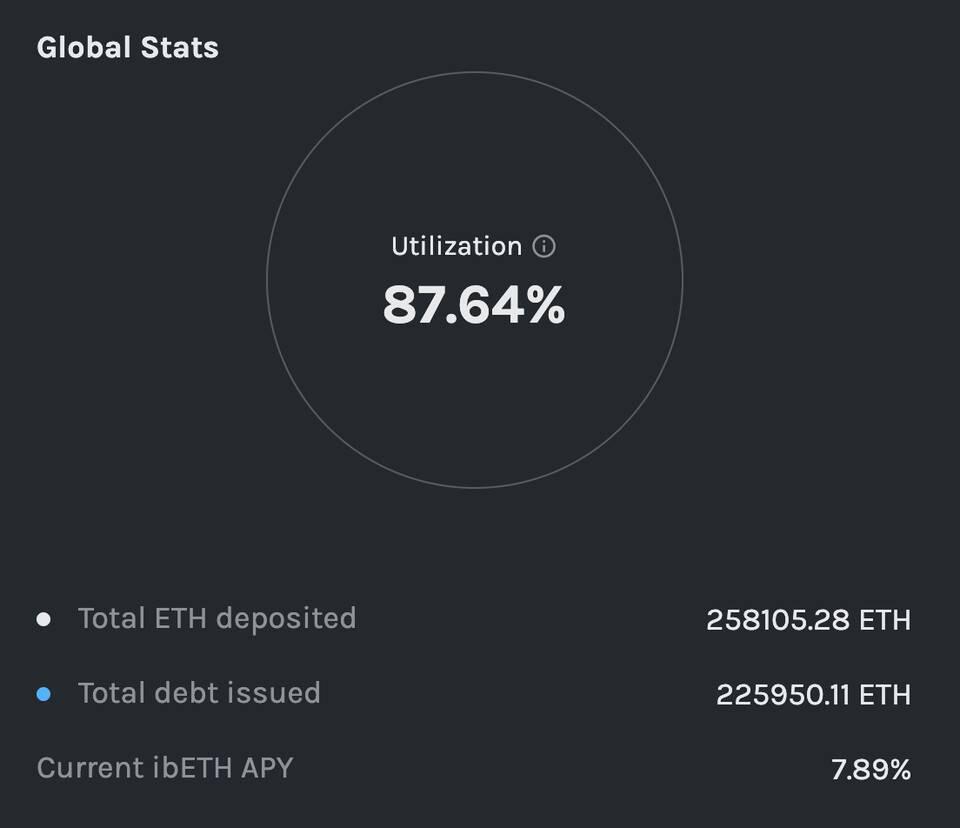Image resolution: width=960 pixels, height=828 pixels.
Task: Click the bottom edge of the utilization ring
Action: tap(474, 488)
